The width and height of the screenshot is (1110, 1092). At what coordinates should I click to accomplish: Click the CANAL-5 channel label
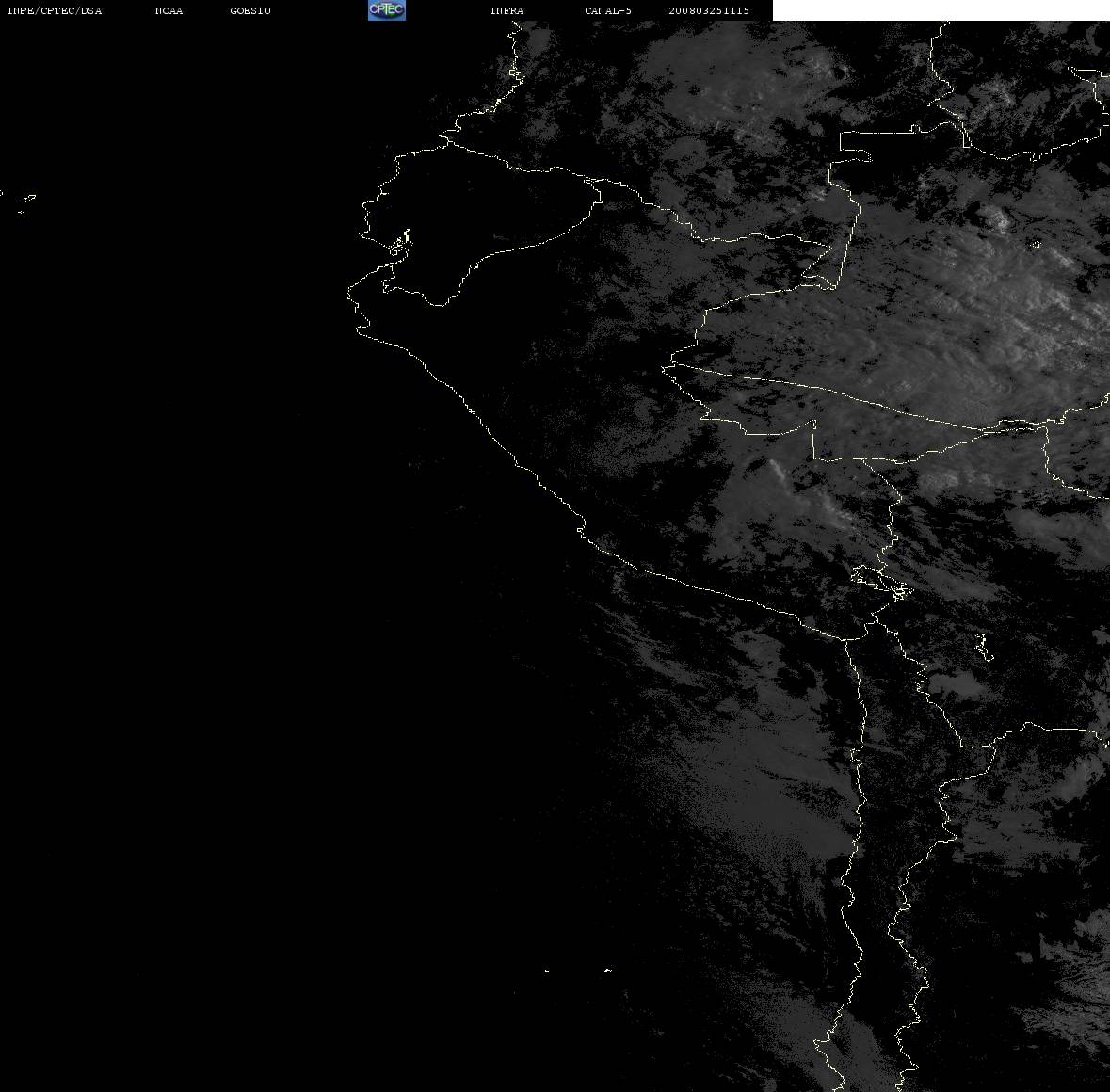pos(608,10)
